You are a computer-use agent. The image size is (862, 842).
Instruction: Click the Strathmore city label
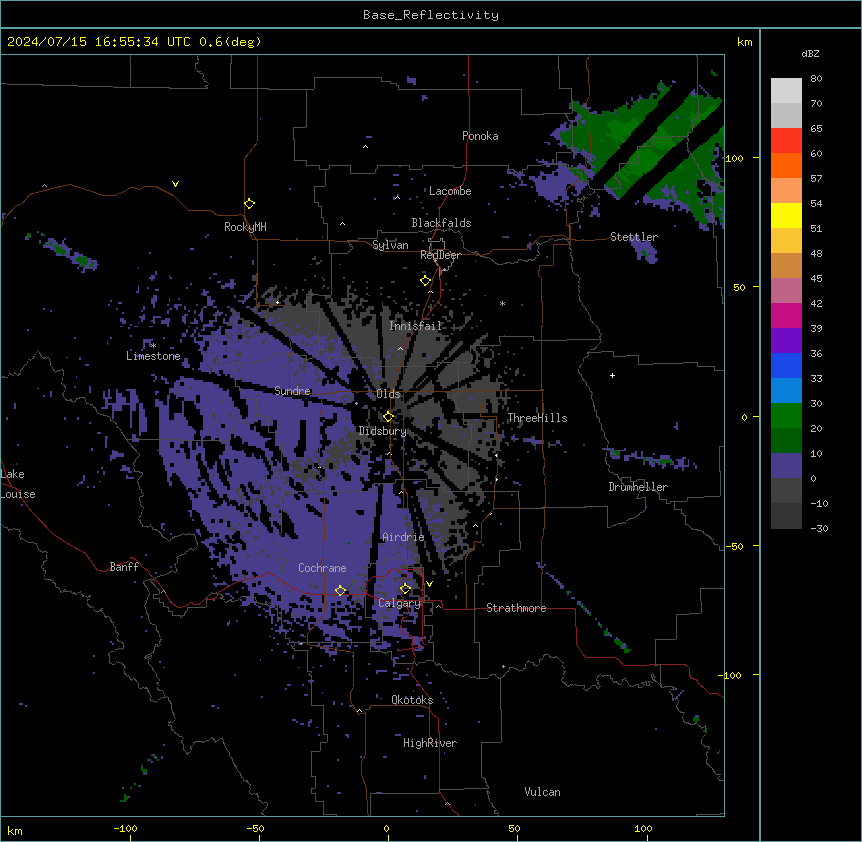tap(516, 608)
